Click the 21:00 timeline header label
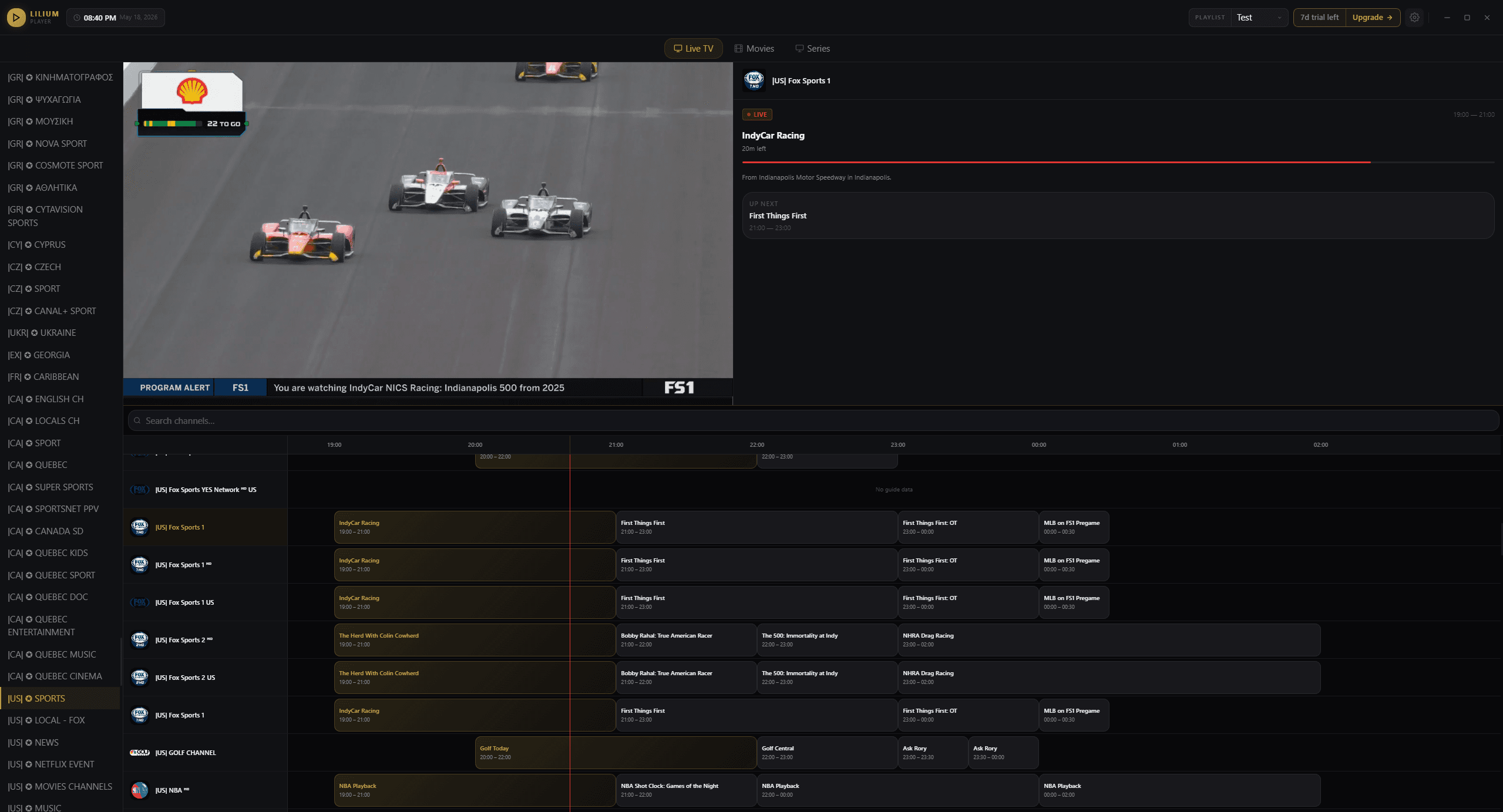 [x=616, y=445]
